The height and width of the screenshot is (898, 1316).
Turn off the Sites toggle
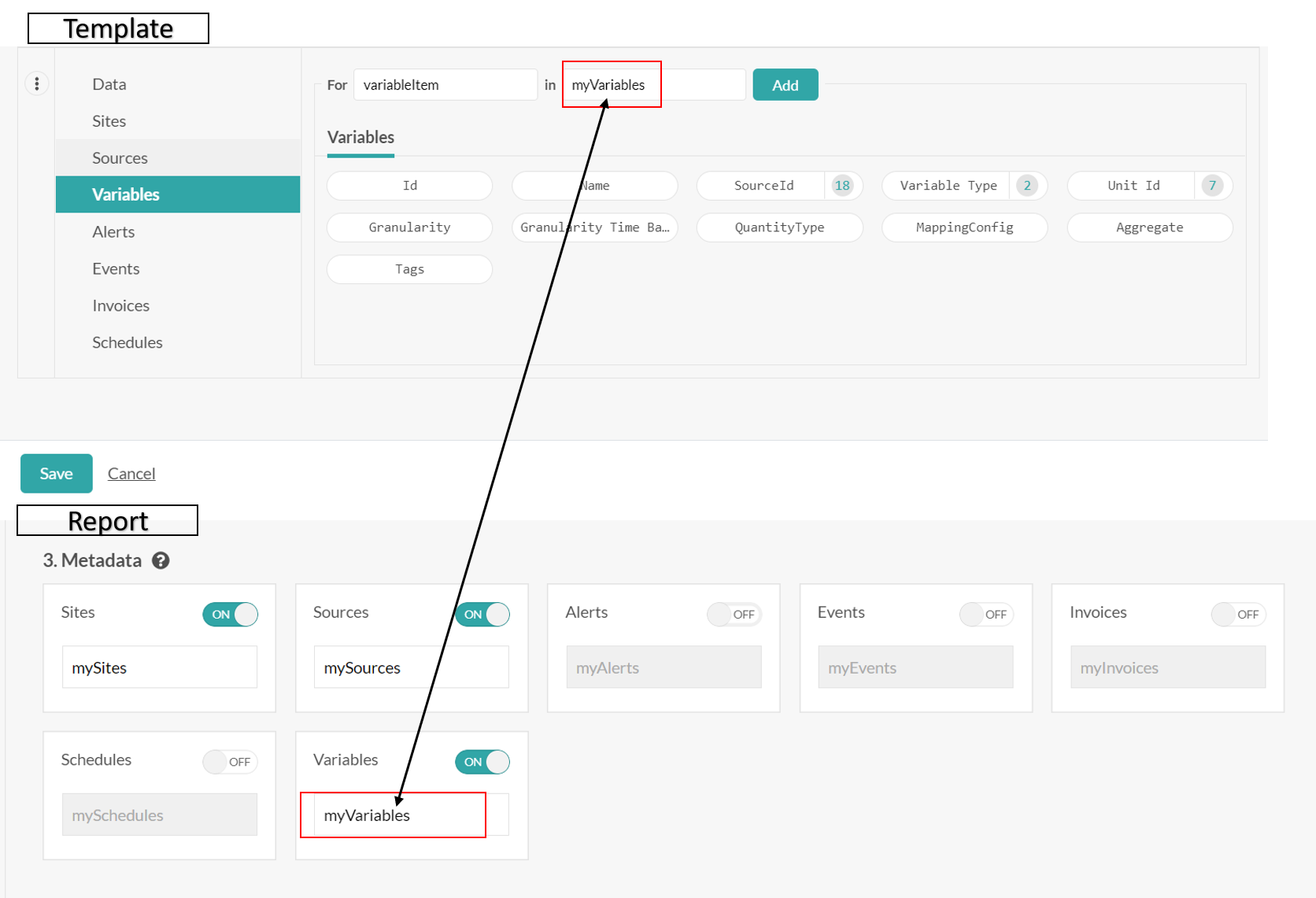(x=230, y=614)
